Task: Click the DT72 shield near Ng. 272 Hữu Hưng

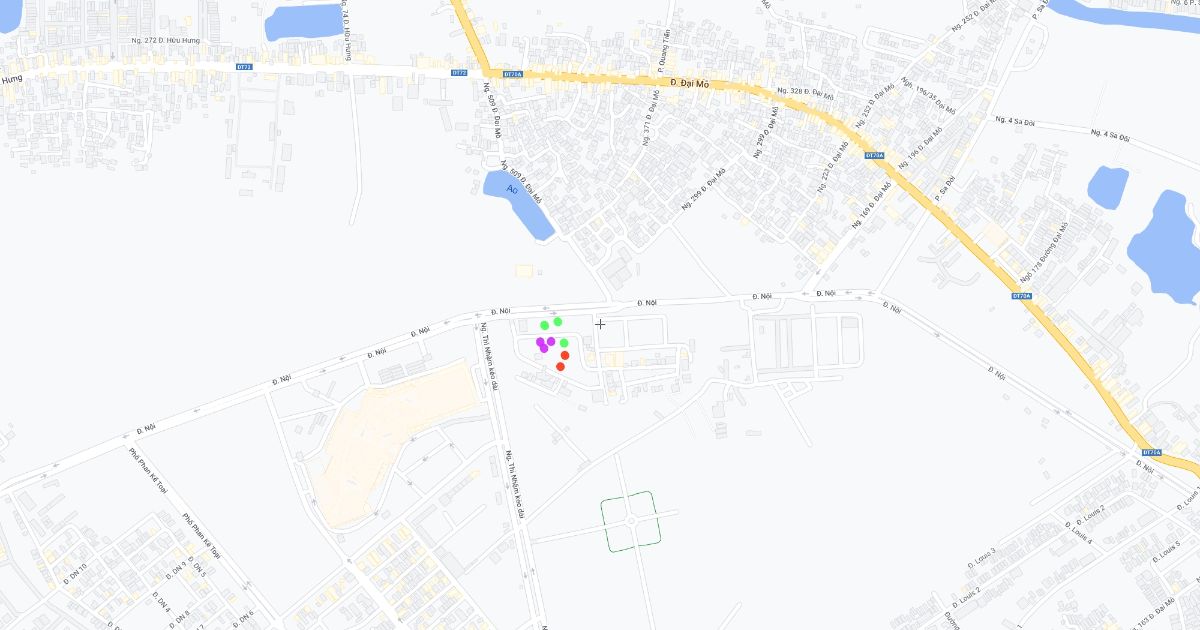Action: point(244,67)
